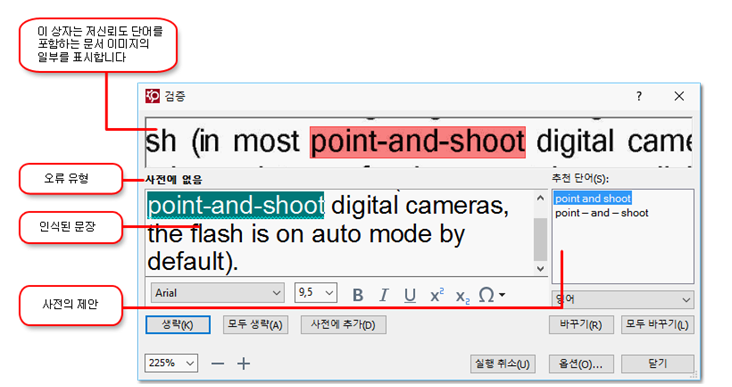
Task: Select suggestion 'point – and – shoot'
Action: pyautogui.click(x=601, y=213)
